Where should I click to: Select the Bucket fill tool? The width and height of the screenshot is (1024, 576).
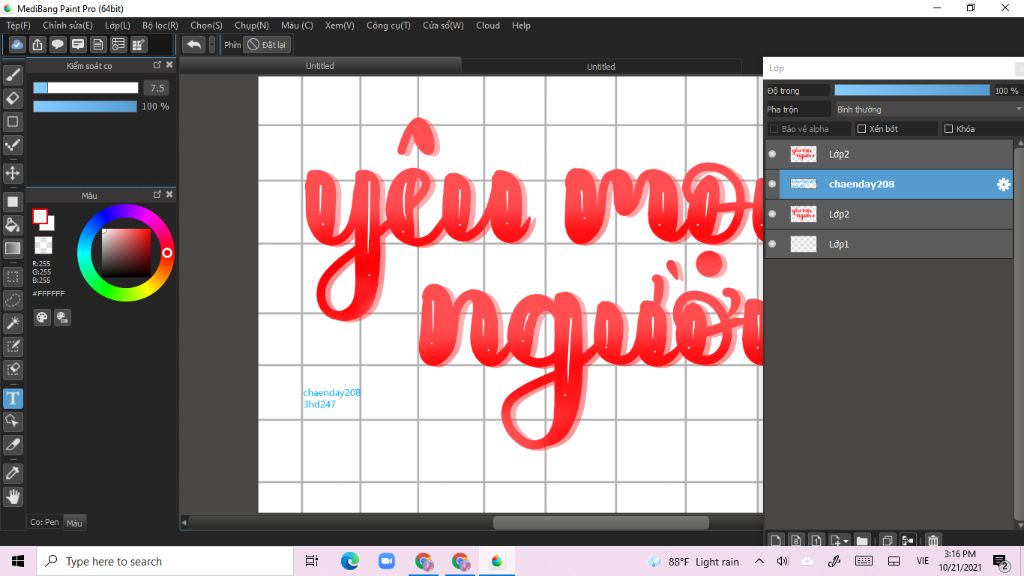(x=12, y=225)
